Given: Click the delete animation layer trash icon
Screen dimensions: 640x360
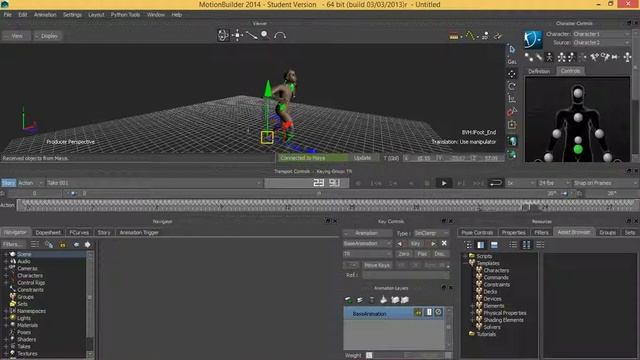Looking at the screenshot, I should [371, 300].
